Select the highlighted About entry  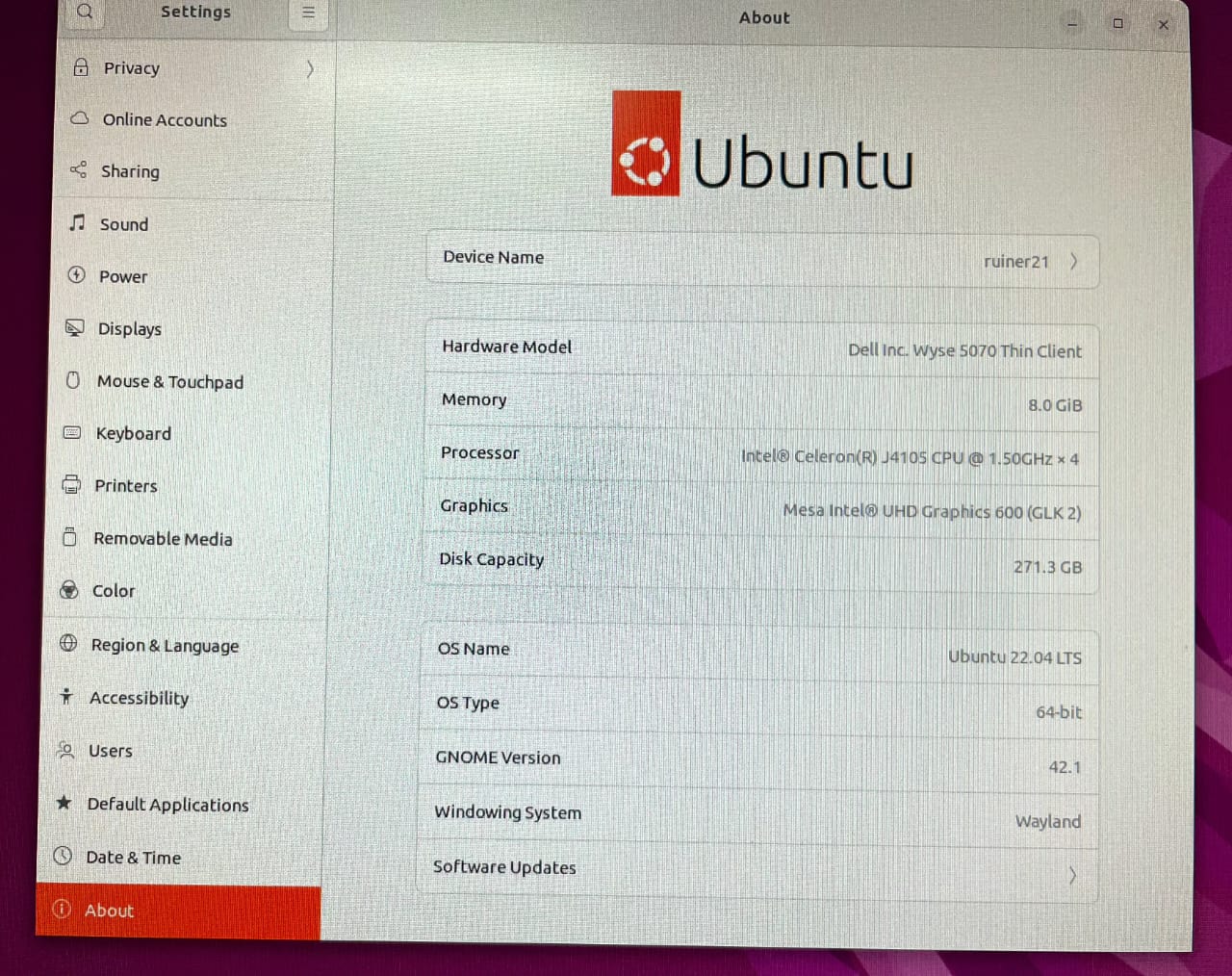click(x=178, y=912)
